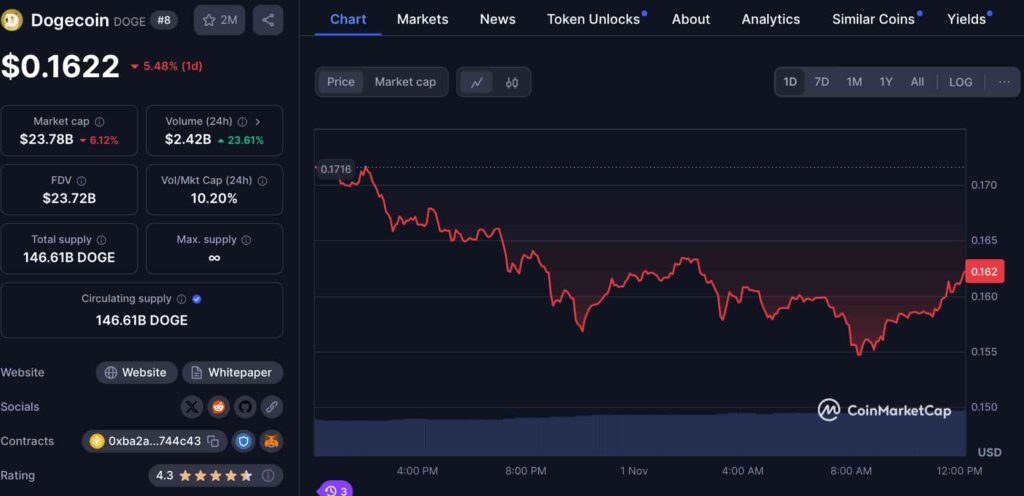Click contract address 0xba2a...744c43 pill
This screenshot has width=1024, height=496.
155,441
